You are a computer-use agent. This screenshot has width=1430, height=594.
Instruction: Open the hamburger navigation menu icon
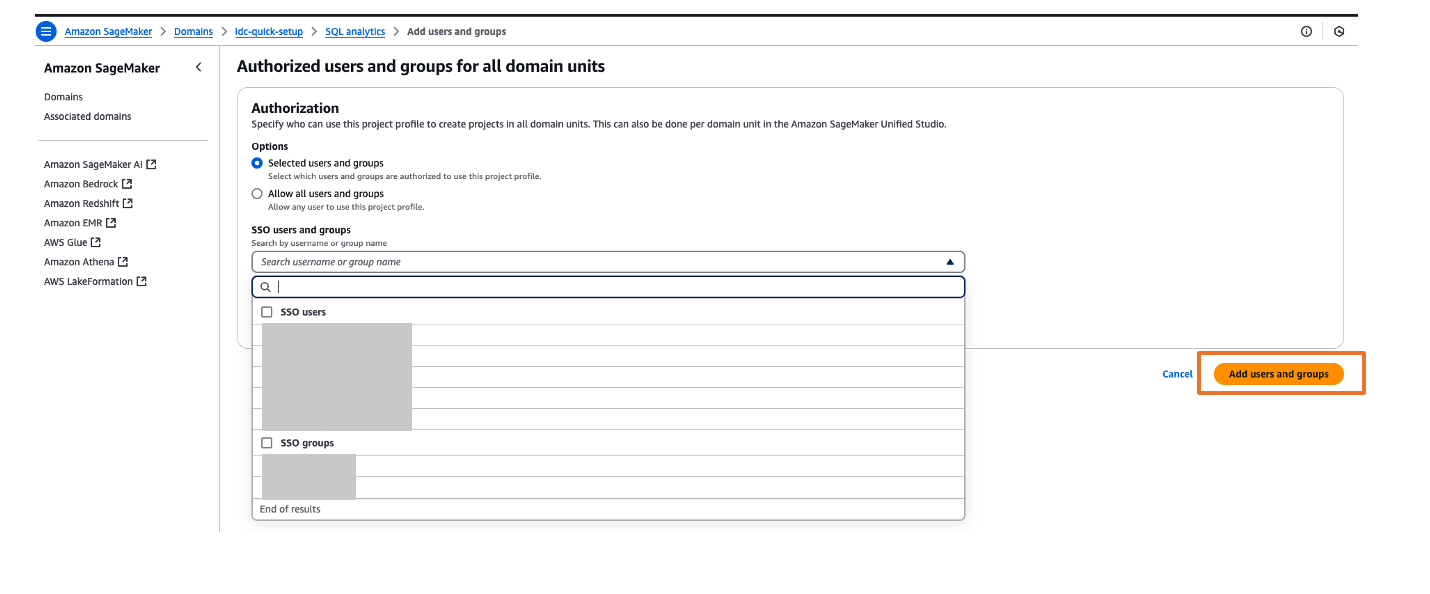tap(46, 31)
